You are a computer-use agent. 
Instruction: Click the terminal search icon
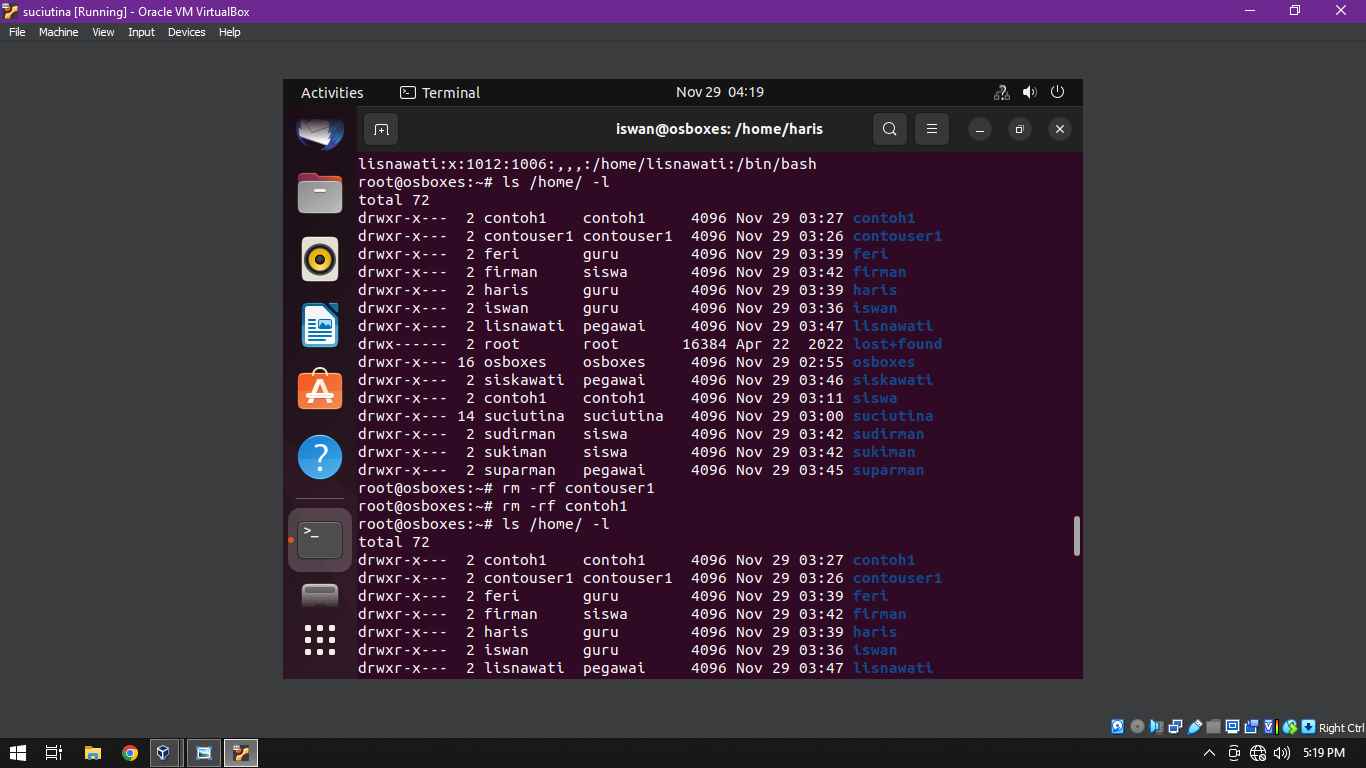click(889, 129)
